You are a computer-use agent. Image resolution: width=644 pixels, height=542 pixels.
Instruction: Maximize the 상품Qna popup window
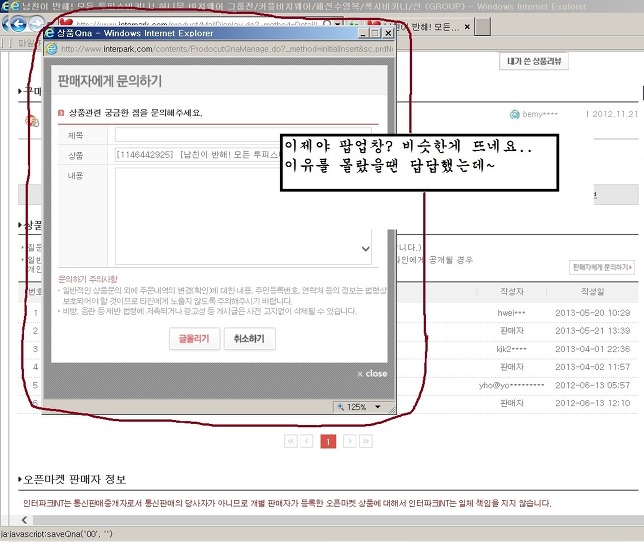pyautogui.click(x=375, y=33)
